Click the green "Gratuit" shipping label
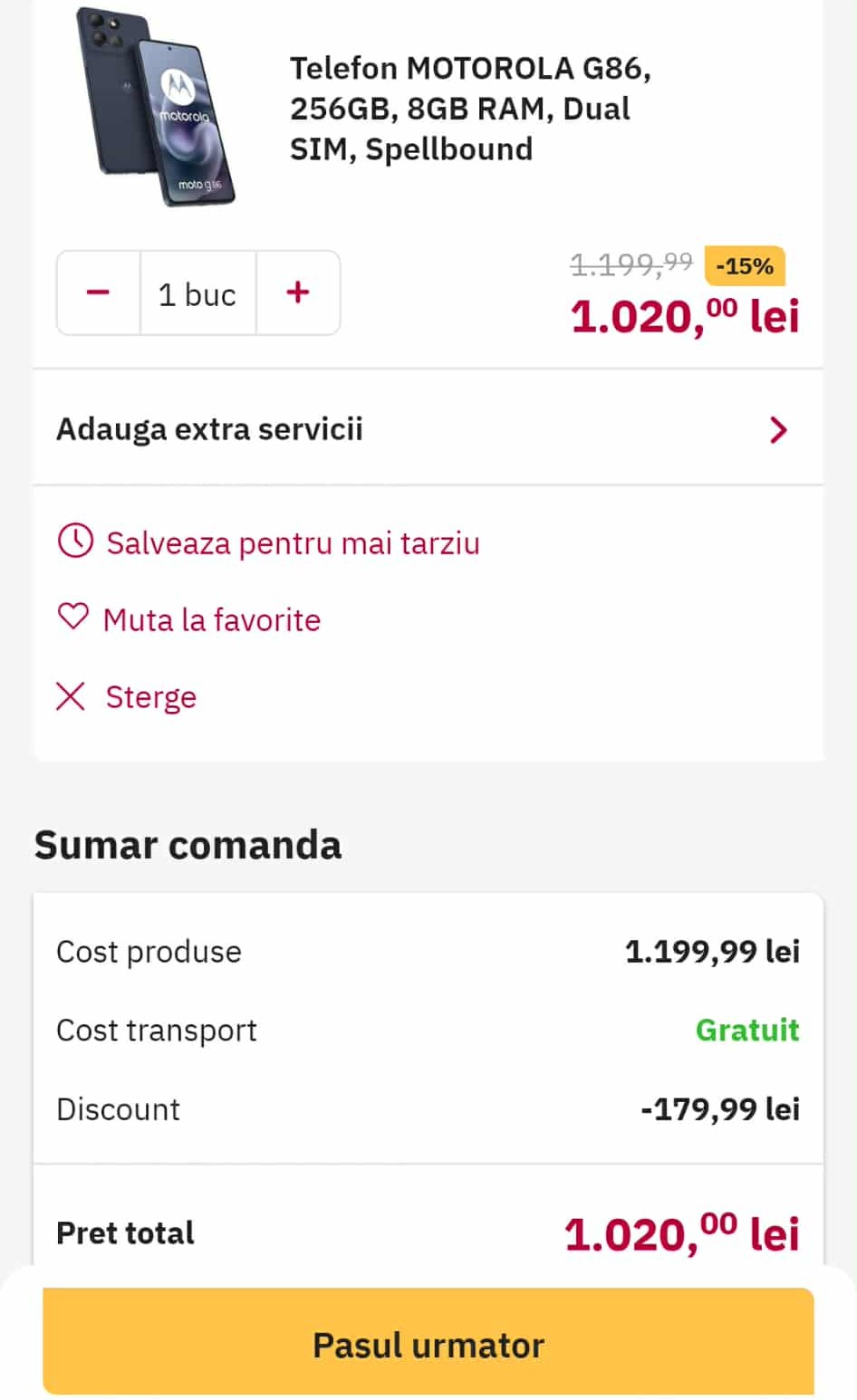 747,1031
